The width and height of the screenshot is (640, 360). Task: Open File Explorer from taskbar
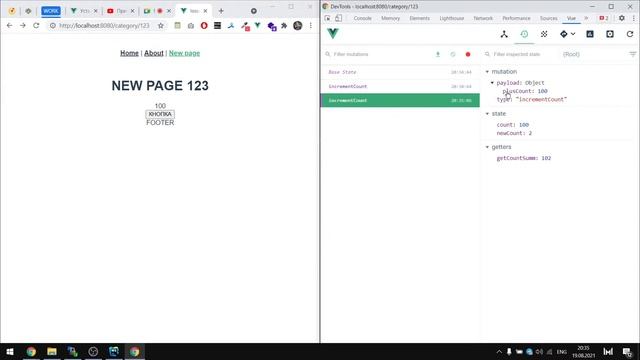52,351
